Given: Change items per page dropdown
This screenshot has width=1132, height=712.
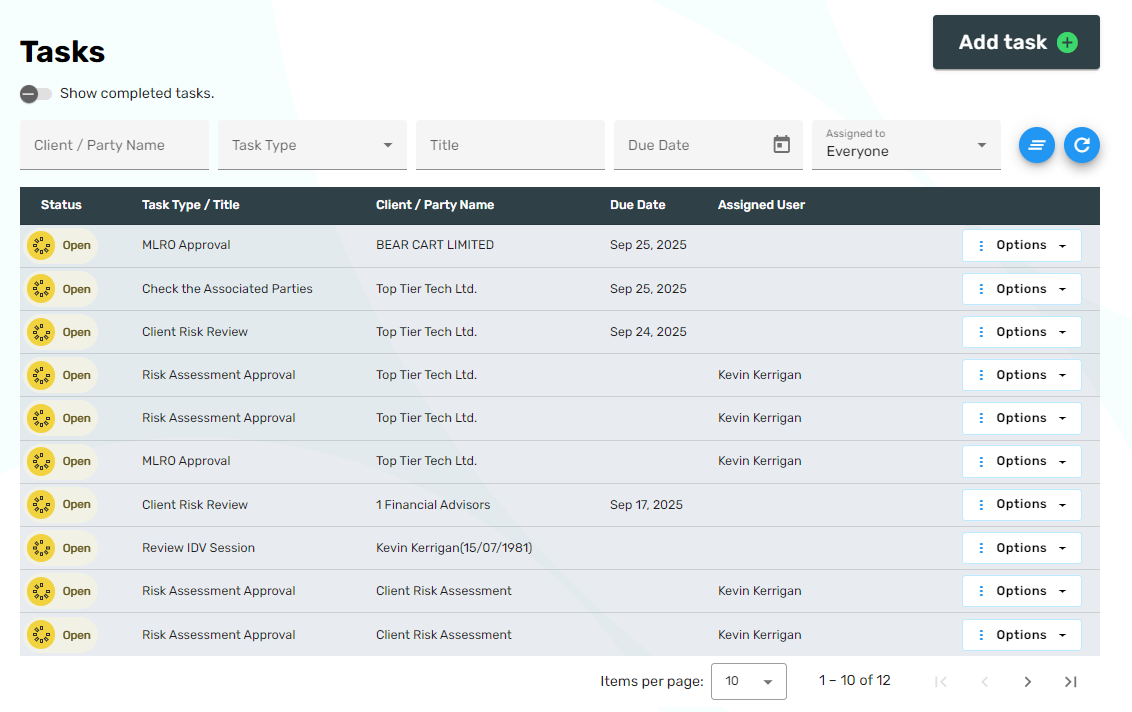Looking at the screenshot, I should [x=748, y=681].
